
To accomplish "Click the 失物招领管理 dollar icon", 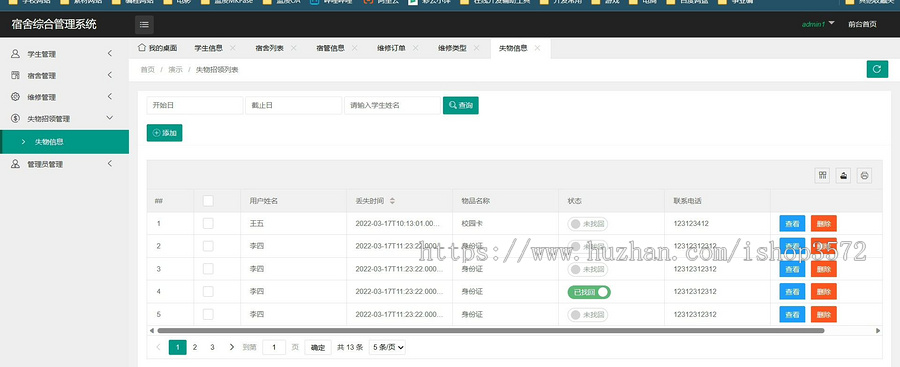I will coord(15,118).
